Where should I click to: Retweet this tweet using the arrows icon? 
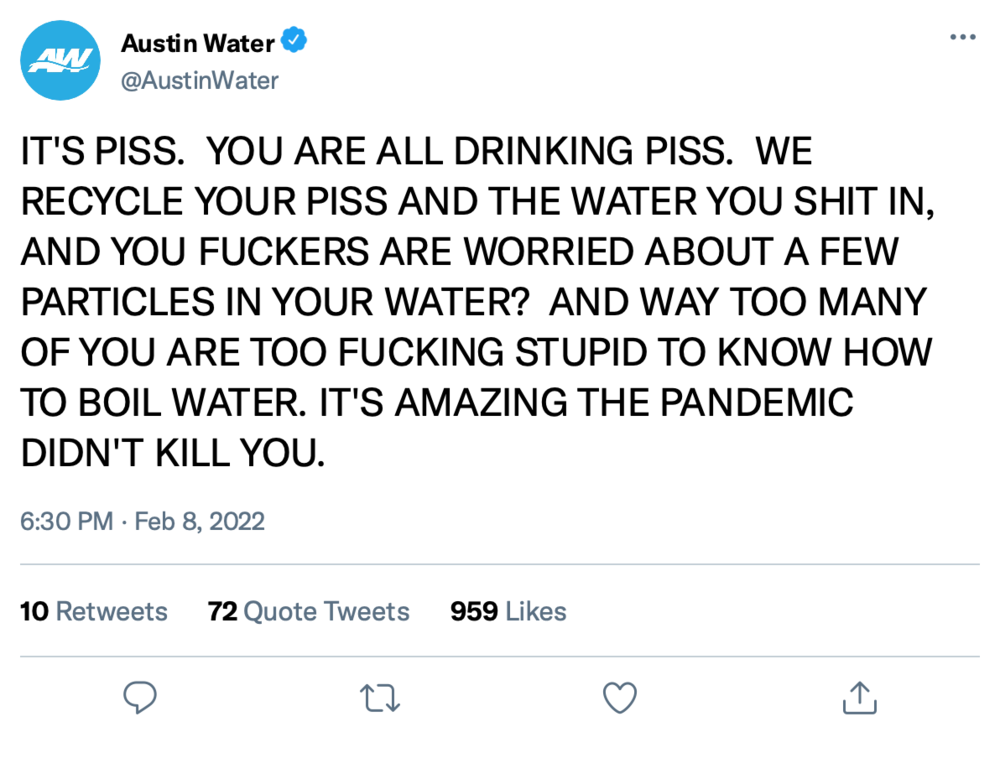tap(380, 698)
